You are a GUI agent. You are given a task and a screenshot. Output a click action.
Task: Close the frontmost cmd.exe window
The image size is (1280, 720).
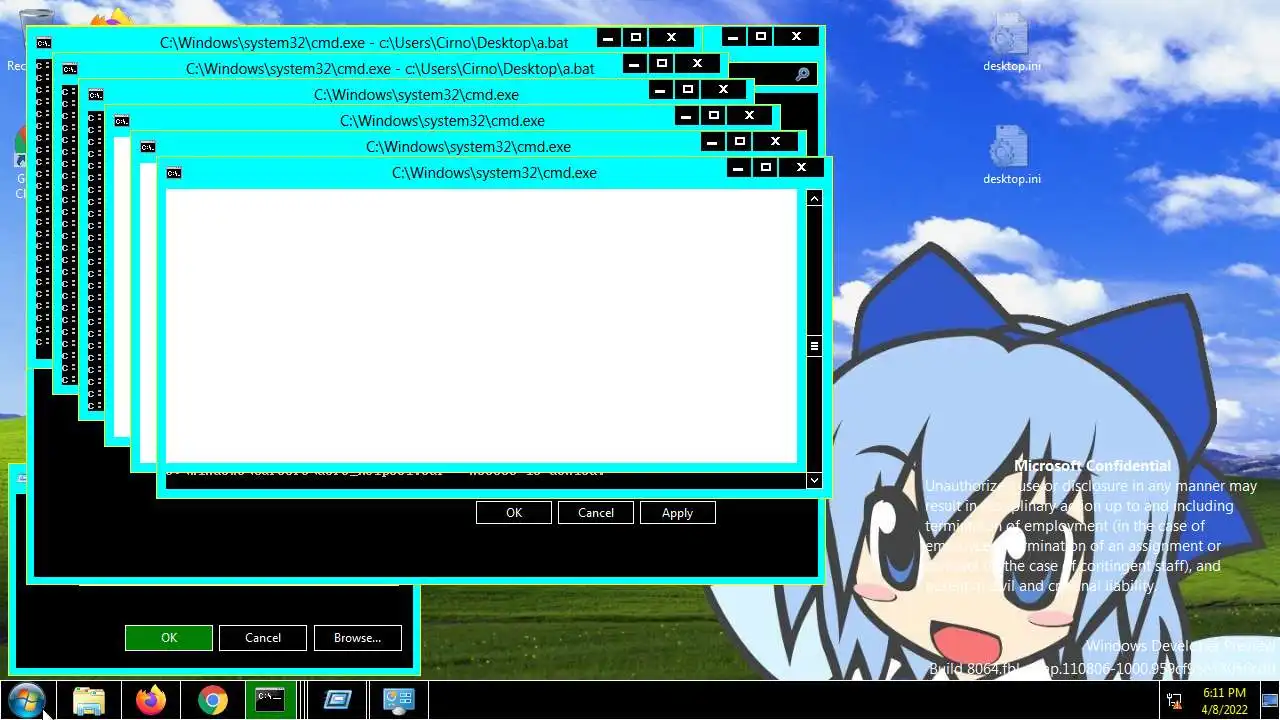[801, 168]
